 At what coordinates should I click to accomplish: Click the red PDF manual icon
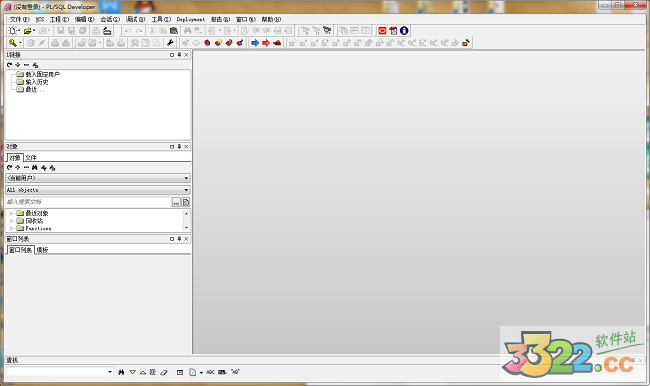(x=393, y=31)
